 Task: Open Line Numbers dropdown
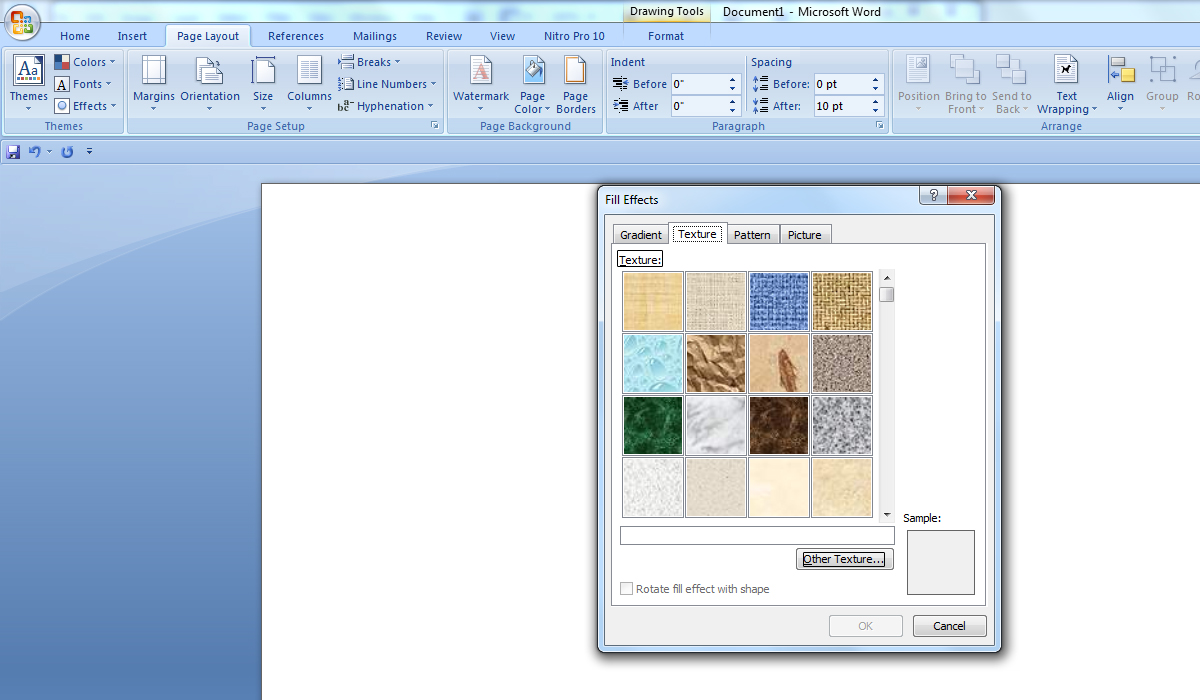387,84
